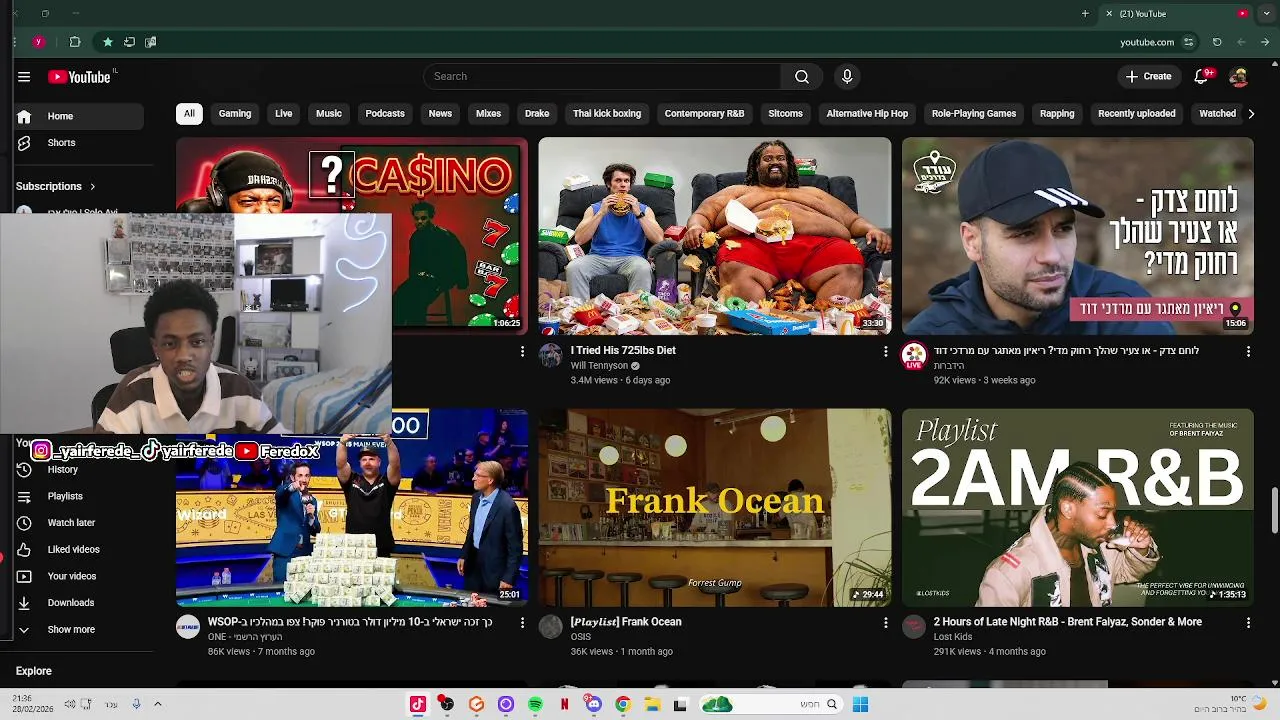Open the 2AM R&B playlist thumbnail
This screenshot has width=1280, height=720.
(x=1077, y=507)
